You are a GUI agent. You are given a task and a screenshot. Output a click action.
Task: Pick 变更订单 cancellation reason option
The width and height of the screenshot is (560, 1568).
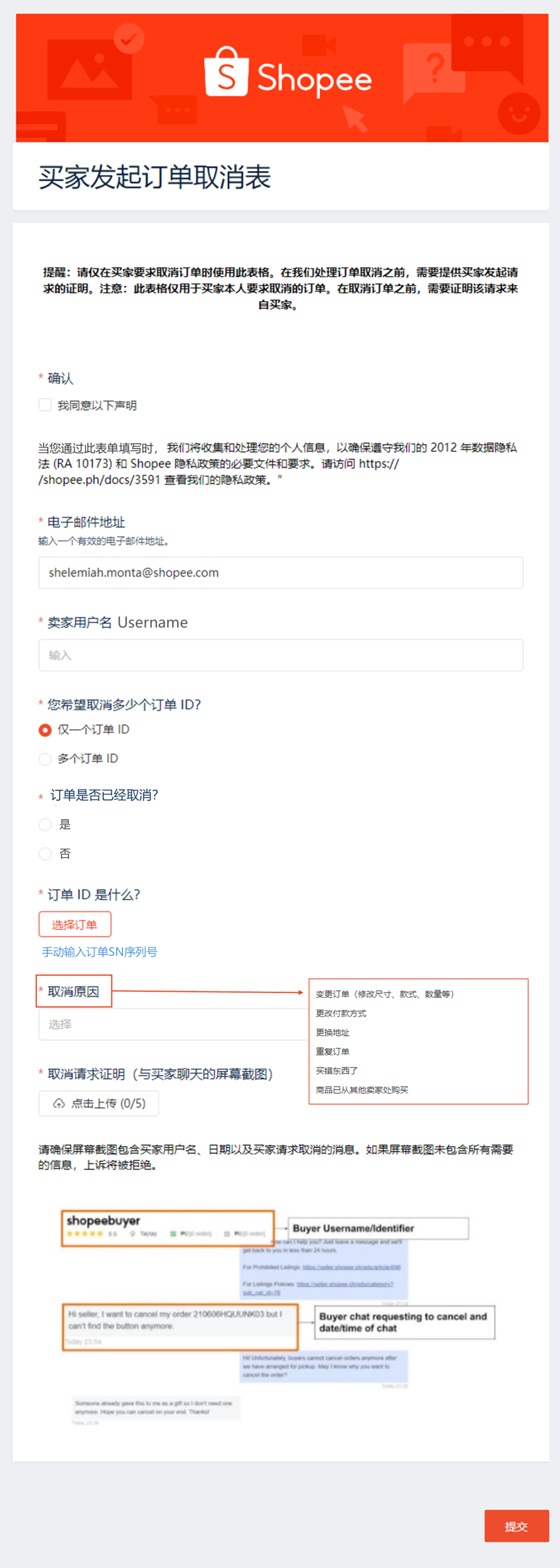(x=384, y=994)
